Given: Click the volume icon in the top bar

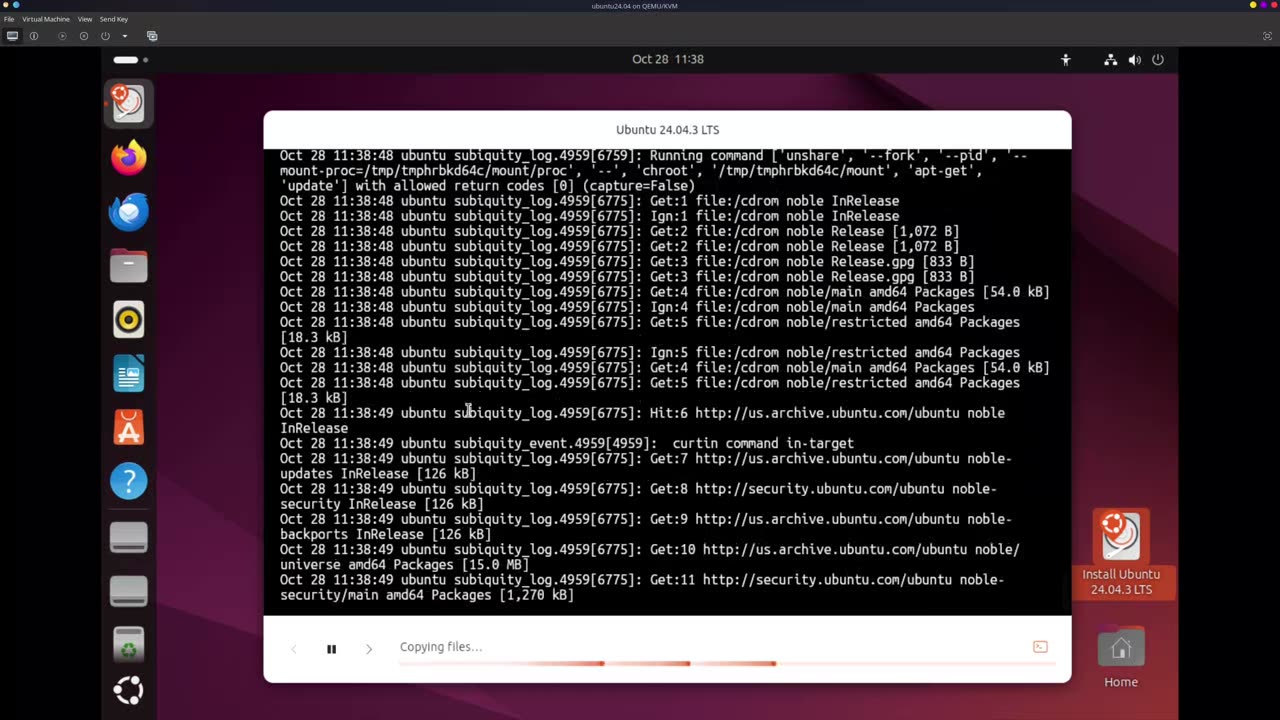Looking at the screenshot, I should 1134,60.
